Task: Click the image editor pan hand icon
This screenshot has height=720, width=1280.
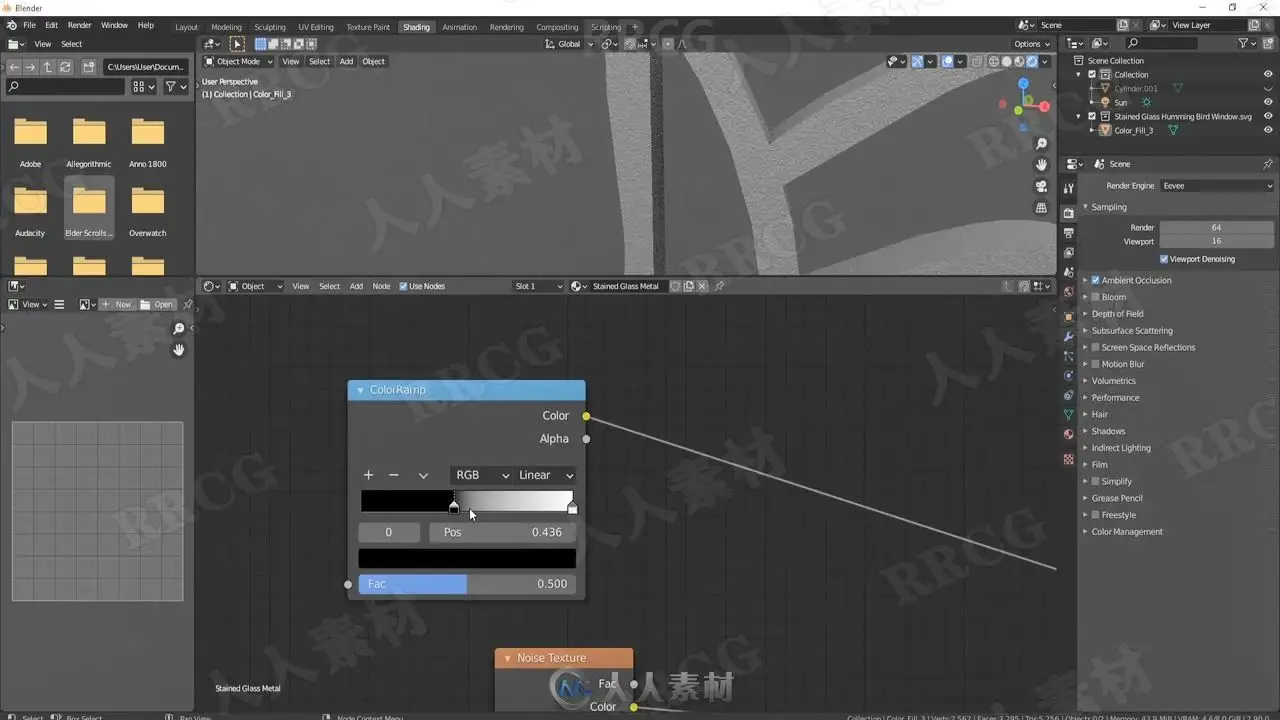Action: 179,350
